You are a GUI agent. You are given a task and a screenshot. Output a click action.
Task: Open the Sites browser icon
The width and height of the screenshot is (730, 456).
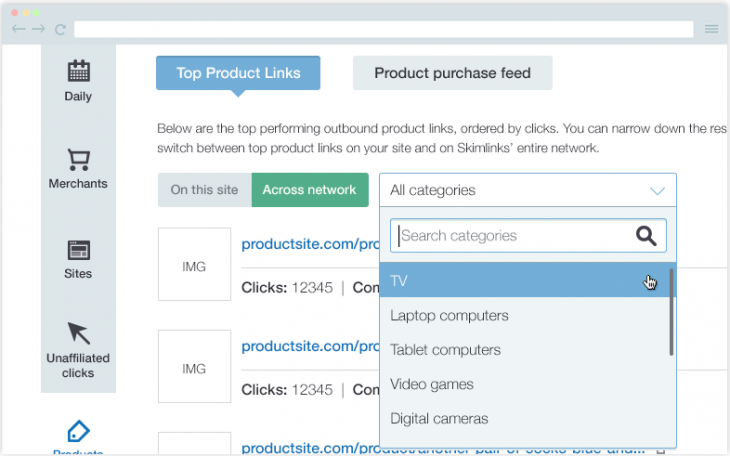(78, 249)
